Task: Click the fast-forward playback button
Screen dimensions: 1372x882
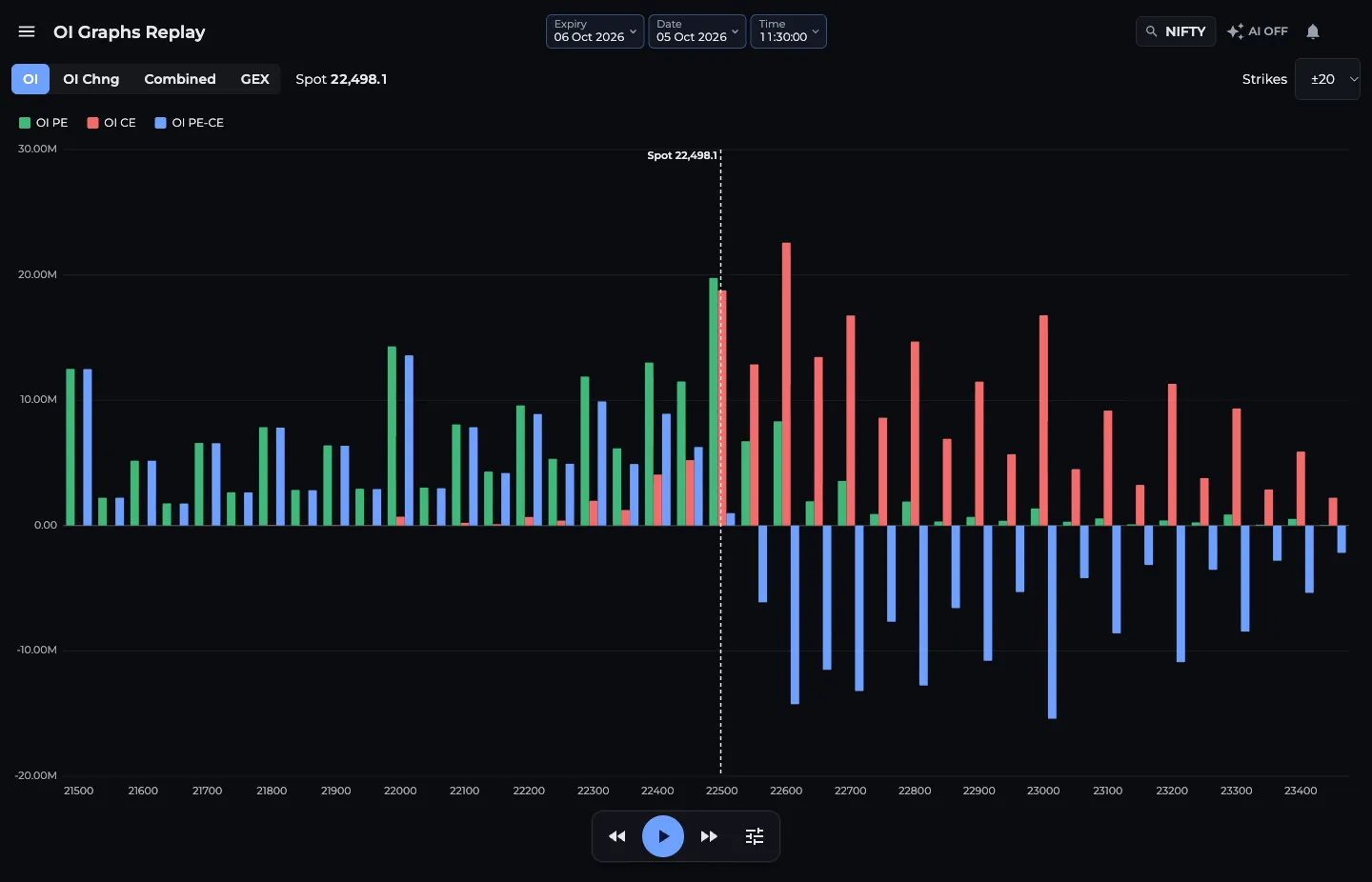Action: 709,836
